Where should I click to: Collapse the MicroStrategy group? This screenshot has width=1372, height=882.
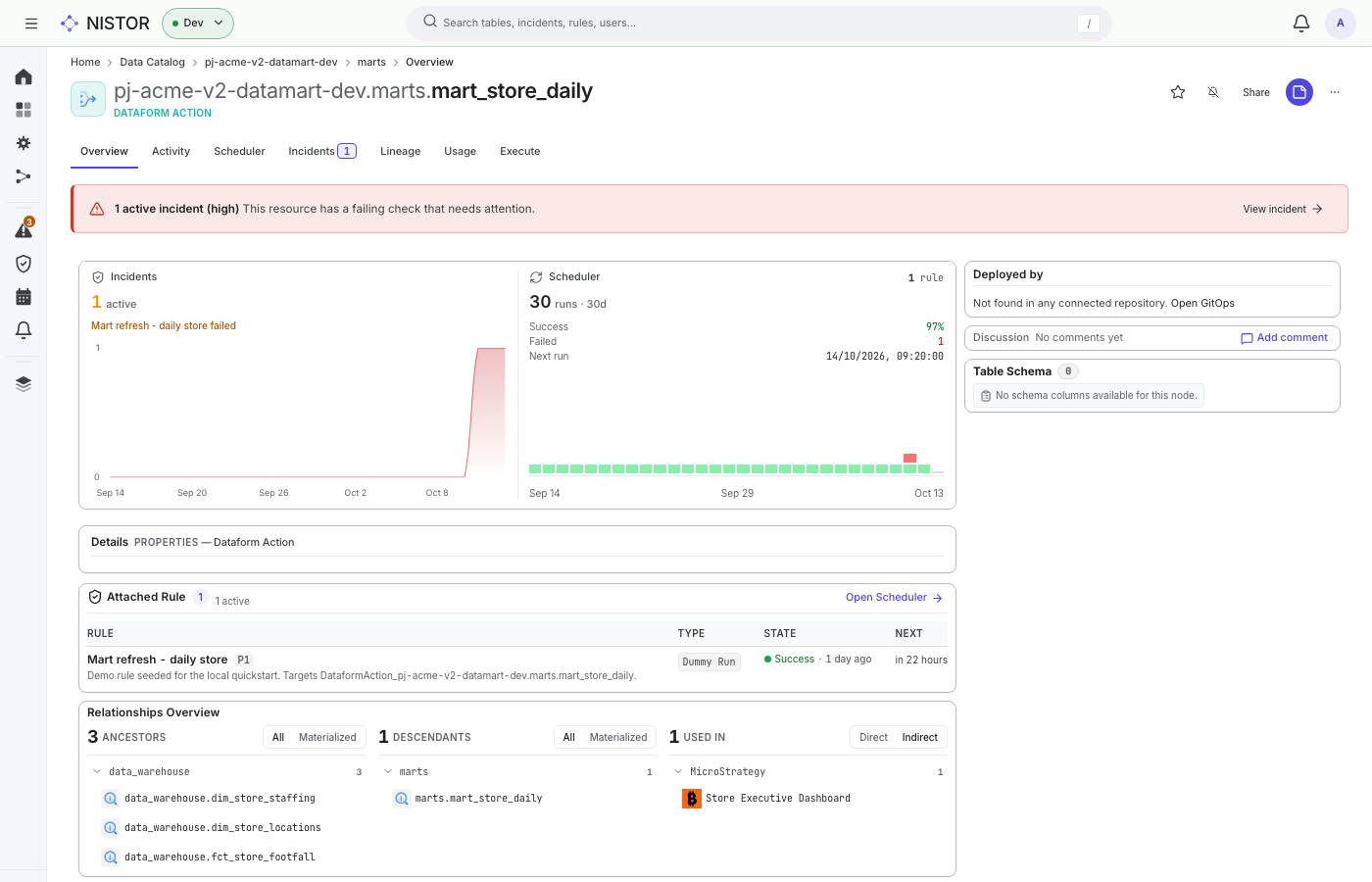click(678, 772)
